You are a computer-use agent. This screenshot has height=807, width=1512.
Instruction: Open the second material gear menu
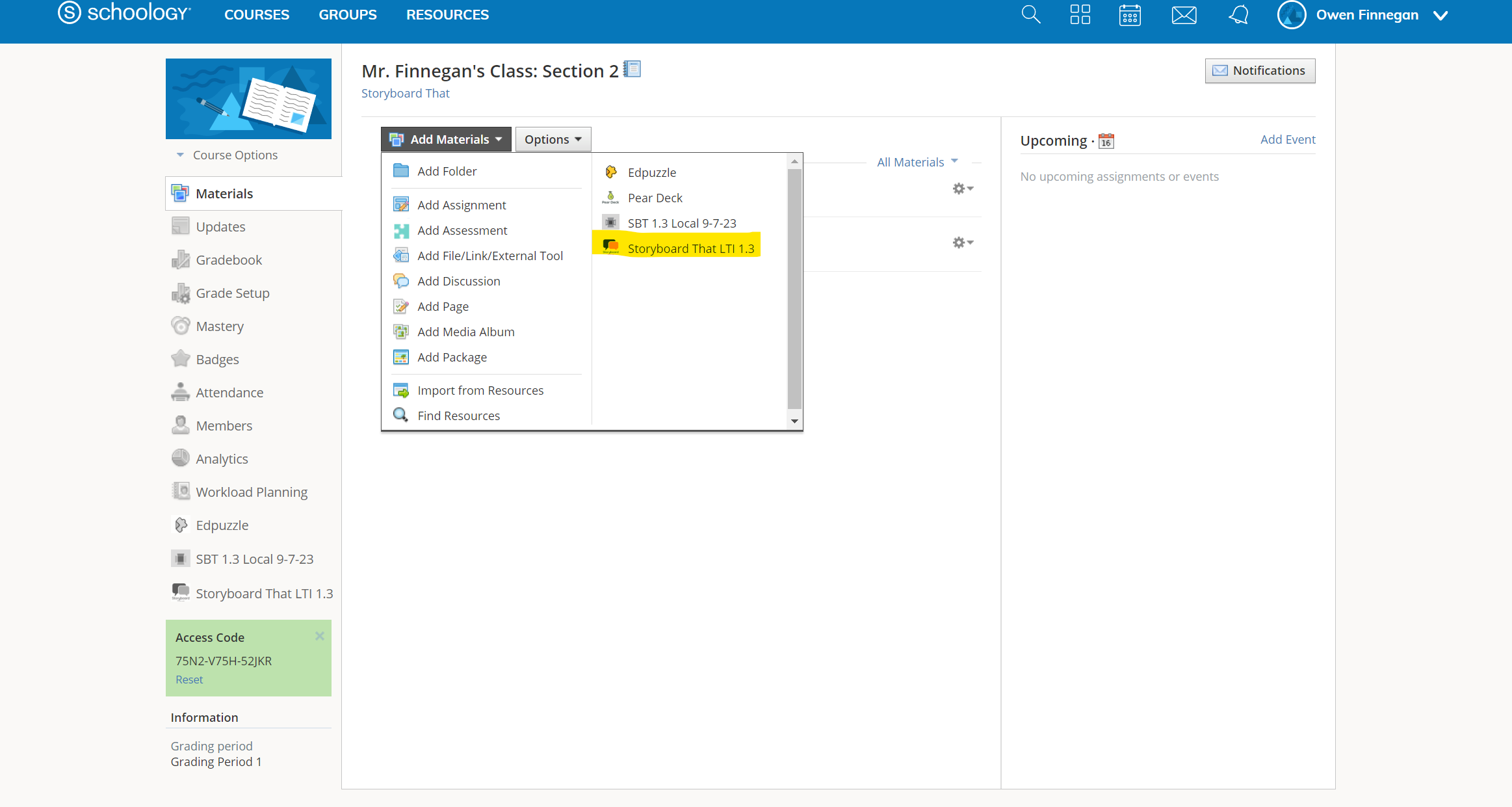(x=963, y=243)
